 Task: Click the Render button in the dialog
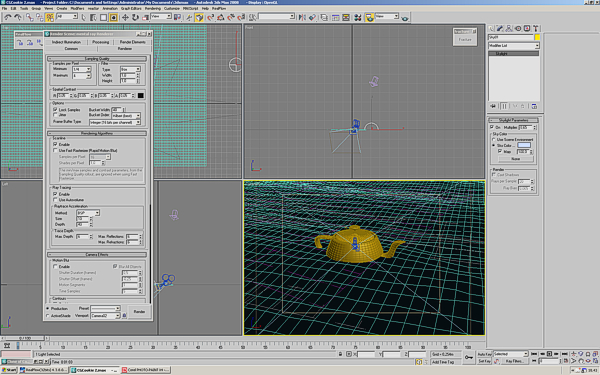tap(139, 312)
